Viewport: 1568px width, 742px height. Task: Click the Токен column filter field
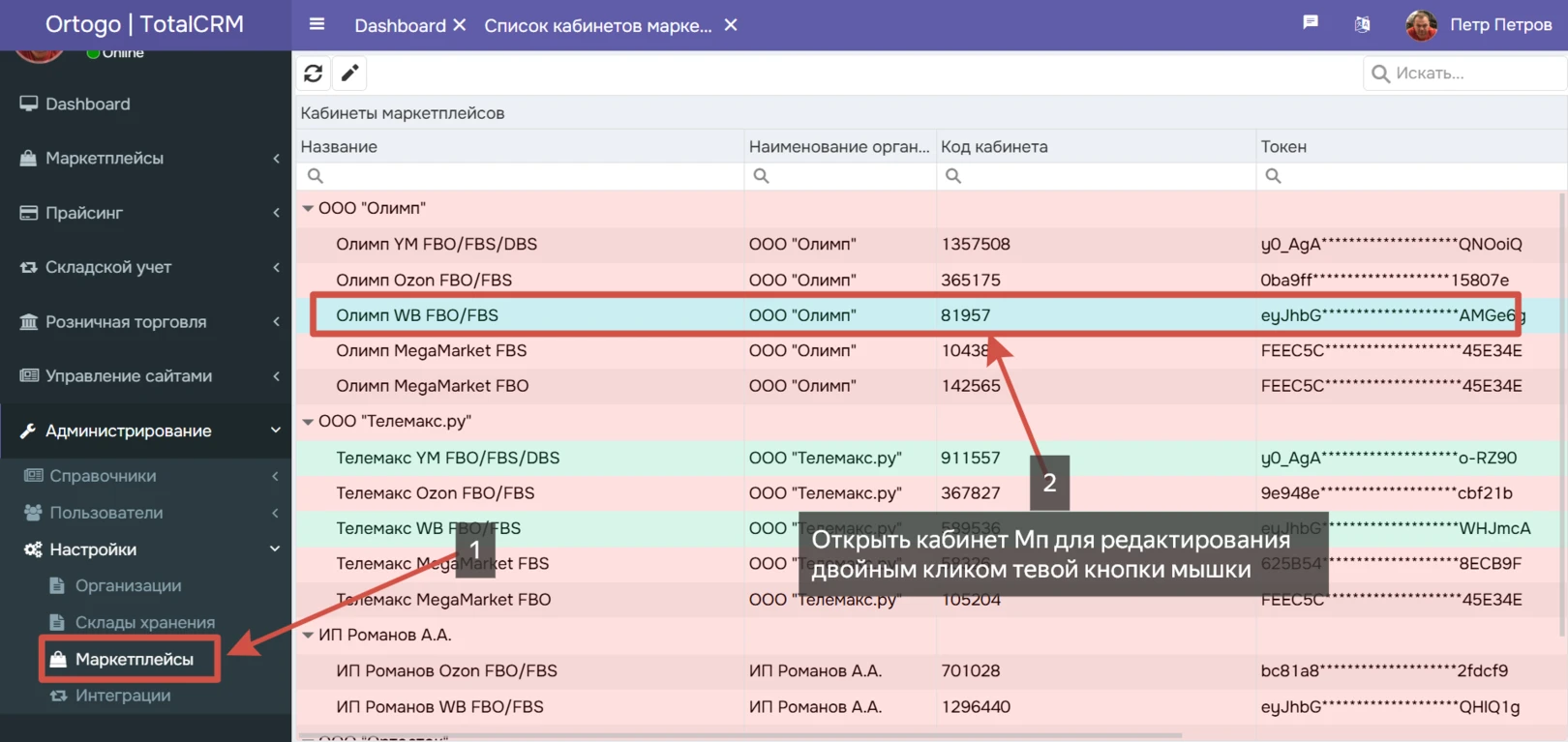1411,175
